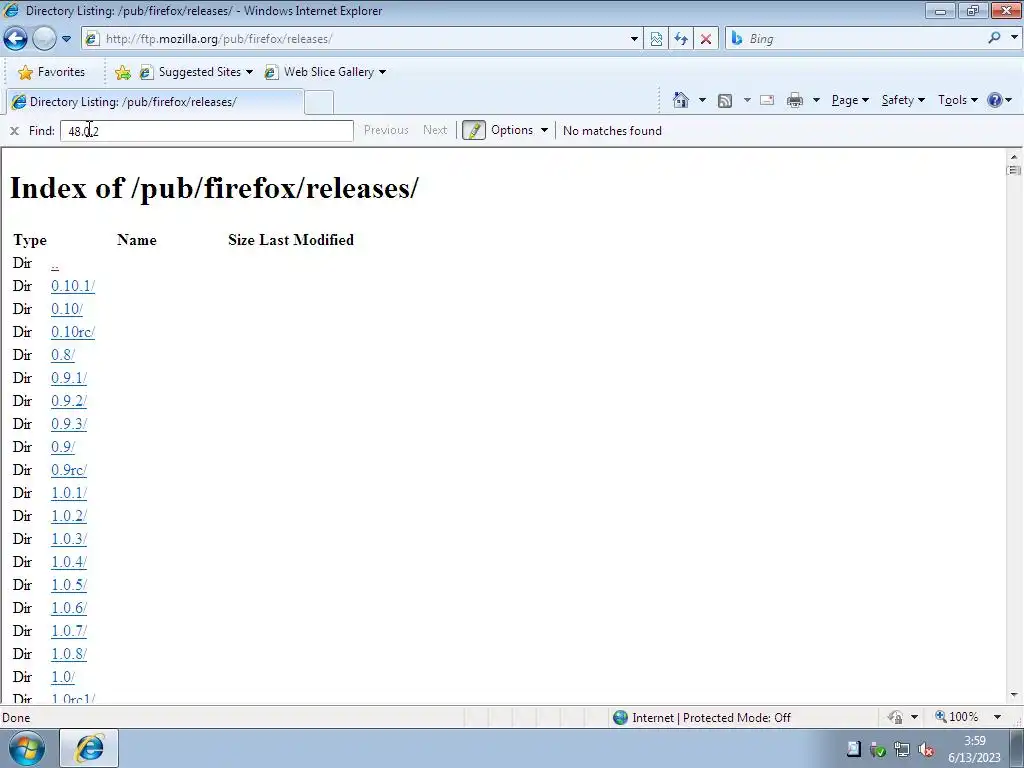Open the Suggested Sites dropdown
The image size is (1024, 768).
tap(196, 72)
